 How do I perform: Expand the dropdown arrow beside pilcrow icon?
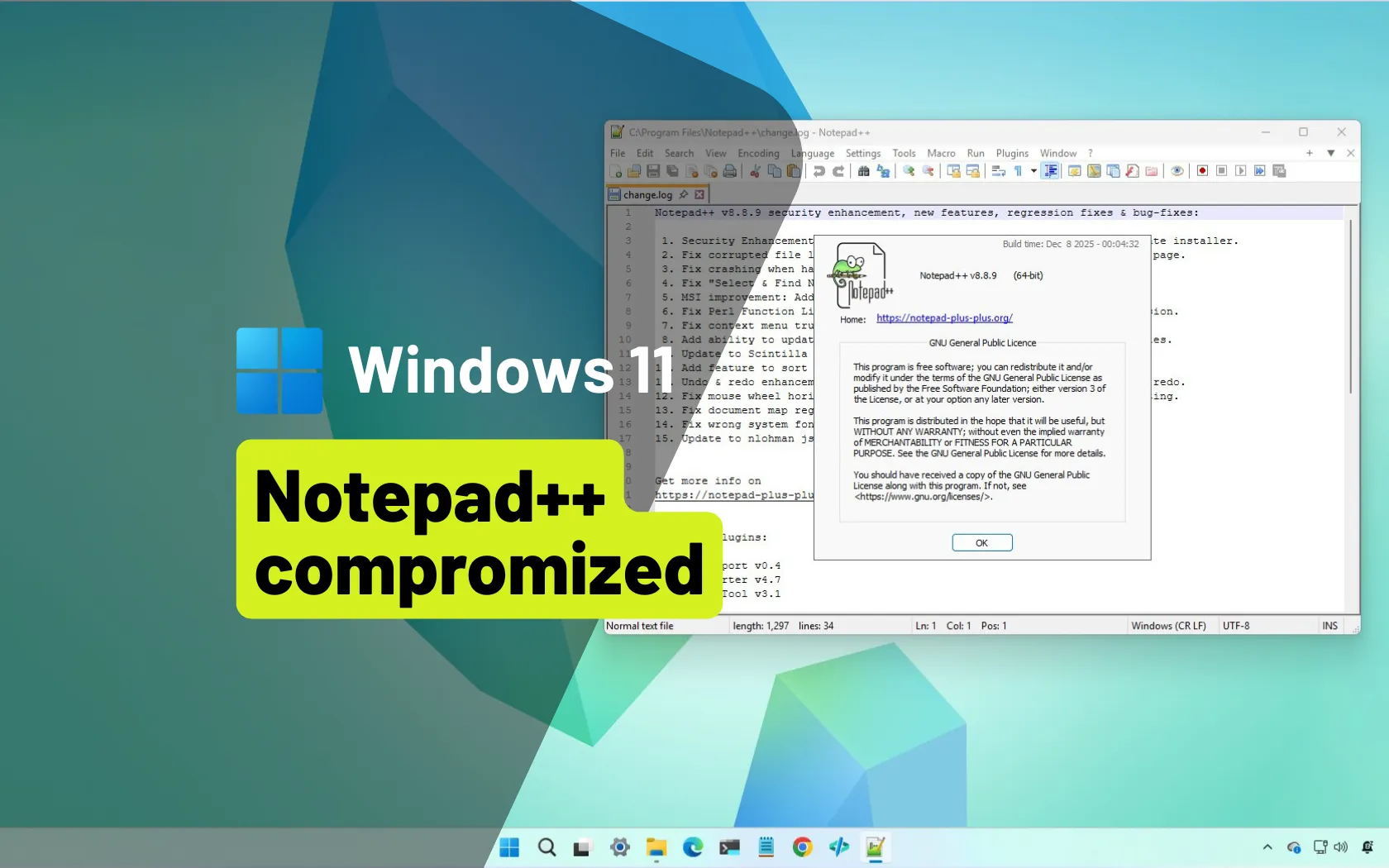1033,171
